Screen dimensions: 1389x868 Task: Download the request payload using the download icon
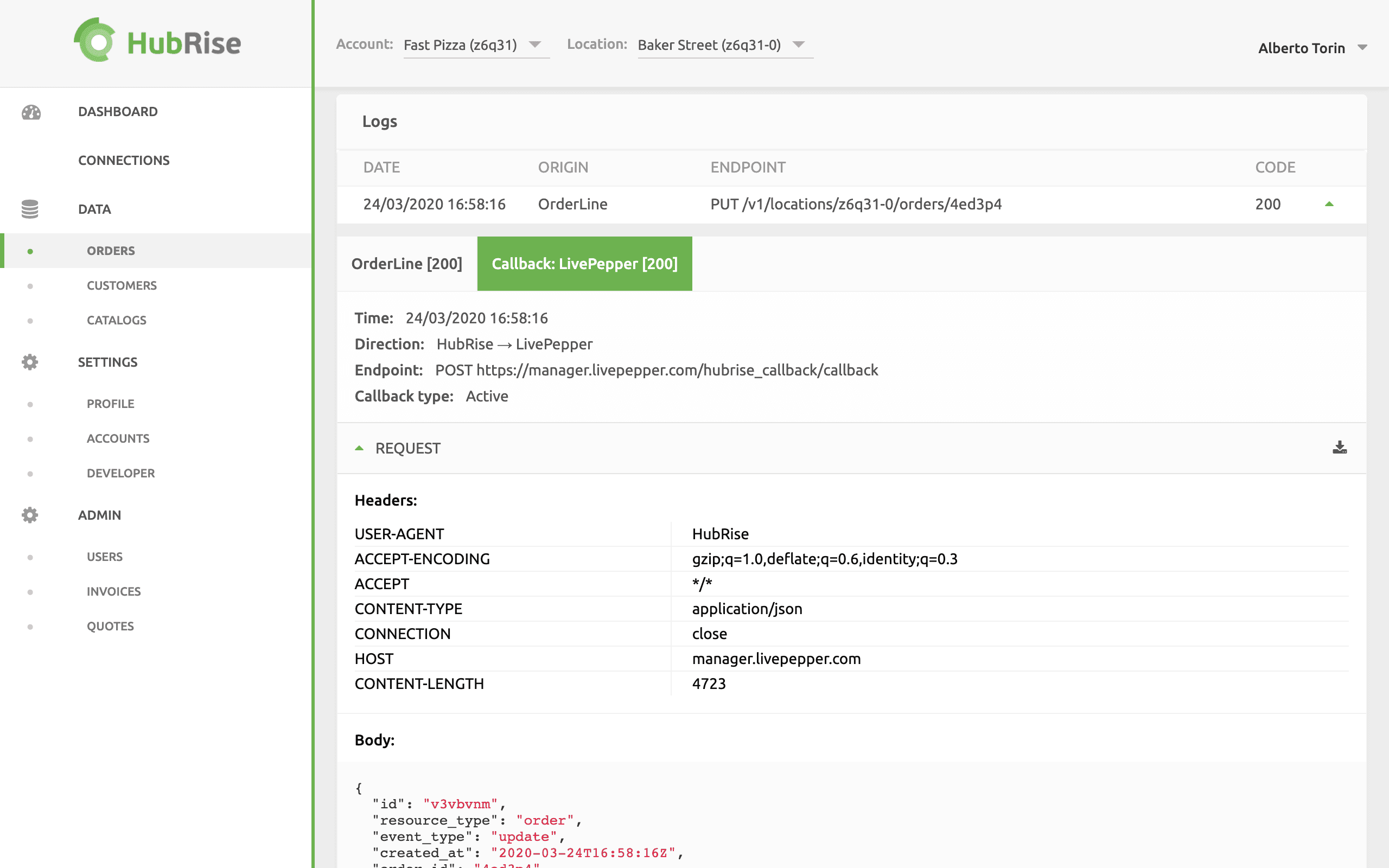click(1340, 448)
